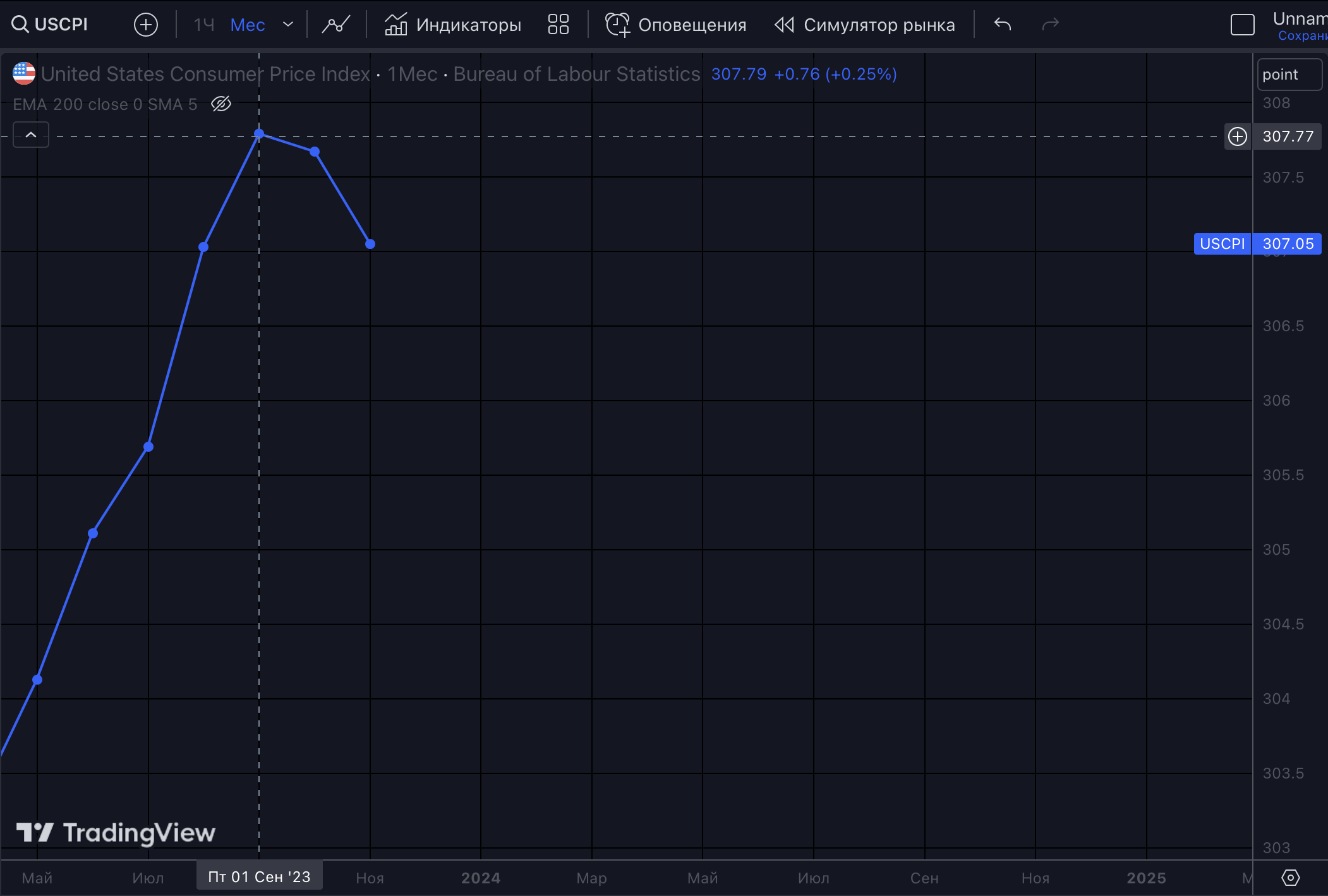Select the USCPI 307.05 price label
The width and height of the screenshot is (1328, 896).
(x=1257, y=244)
